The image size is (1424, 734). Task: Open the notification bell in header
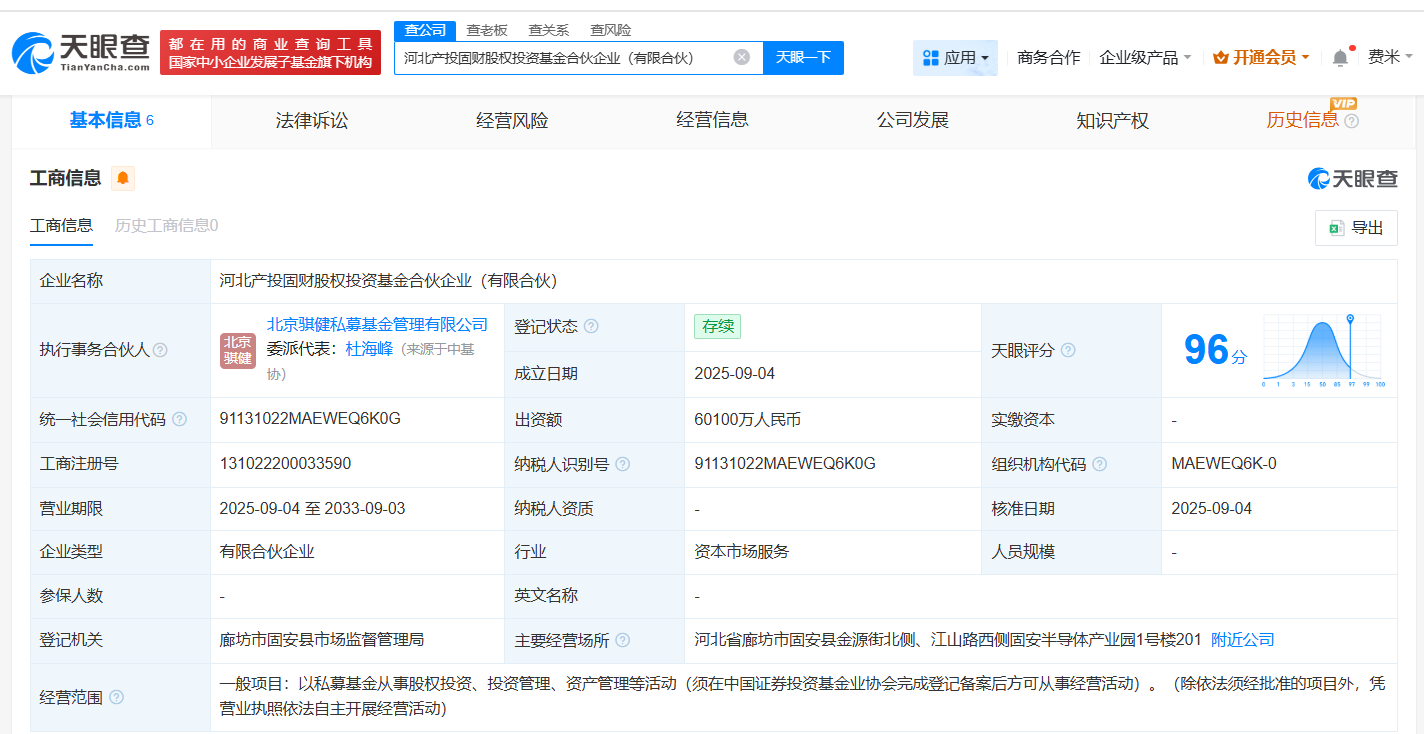pos(1340,58)
